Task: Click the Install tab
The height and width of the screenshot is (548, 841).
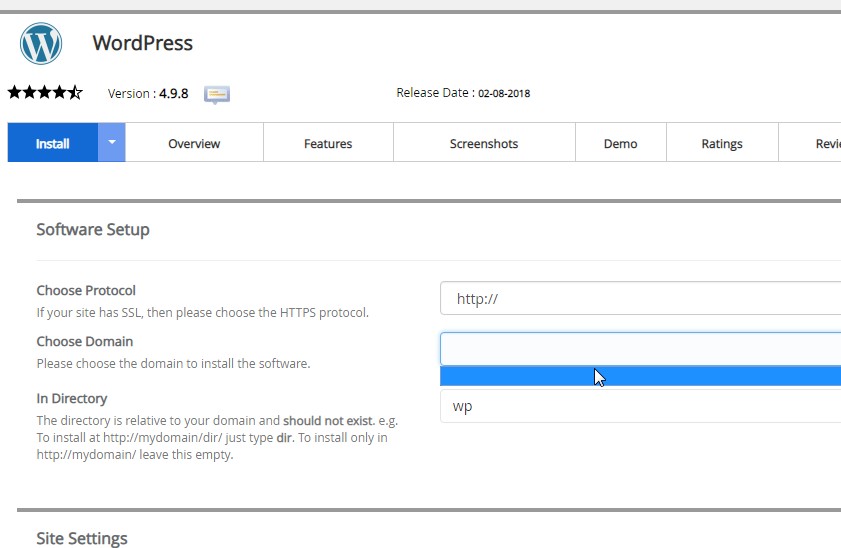Action: (x=53, y=143)
